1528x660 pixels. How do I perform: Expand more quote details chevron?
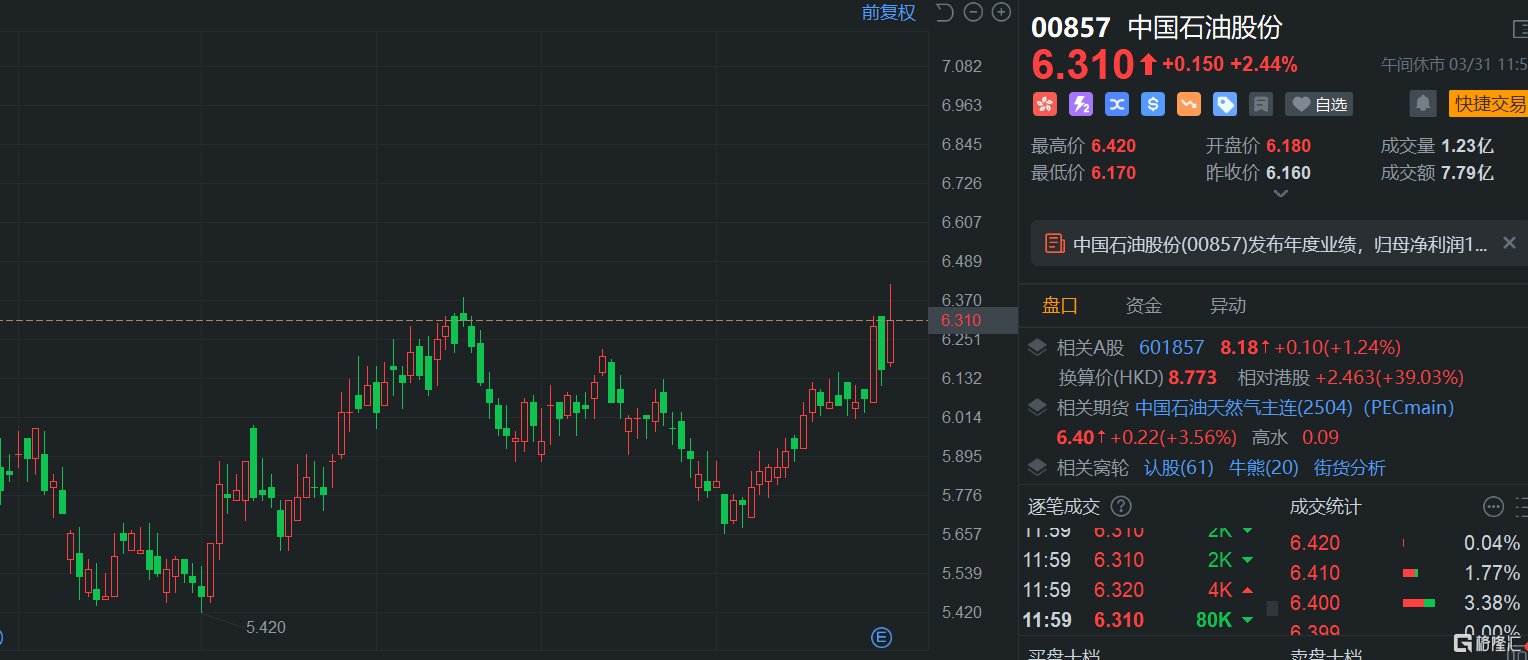(1280, 193)
